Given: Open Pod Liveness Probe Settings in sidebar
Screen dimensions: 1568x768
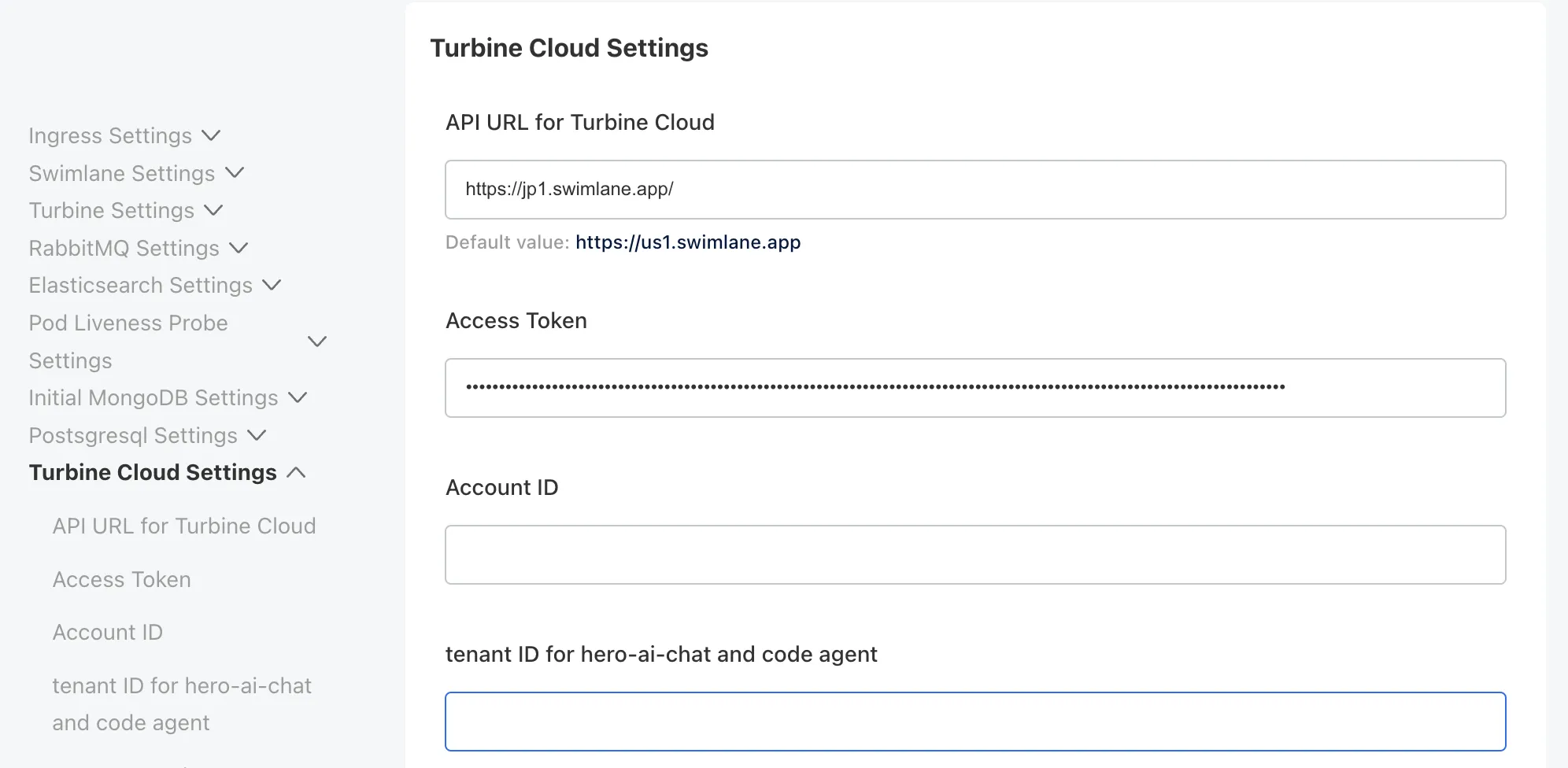Looking at the screenshot, I should pos(128,342).
